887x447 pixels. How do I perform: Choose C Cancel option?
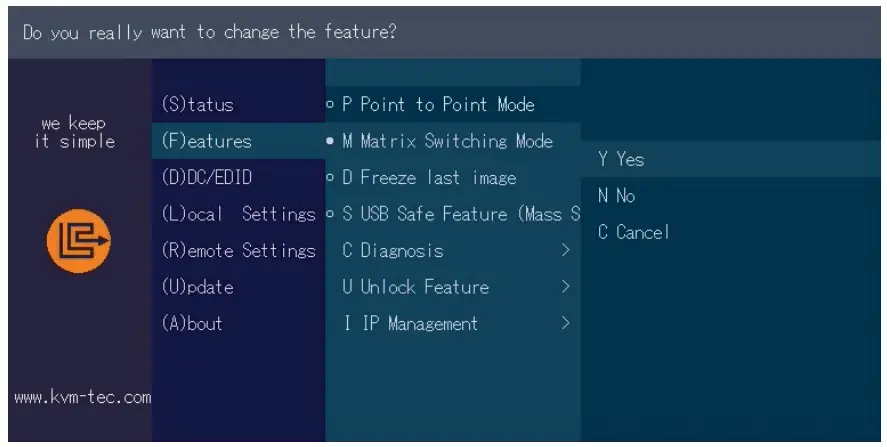633,232
